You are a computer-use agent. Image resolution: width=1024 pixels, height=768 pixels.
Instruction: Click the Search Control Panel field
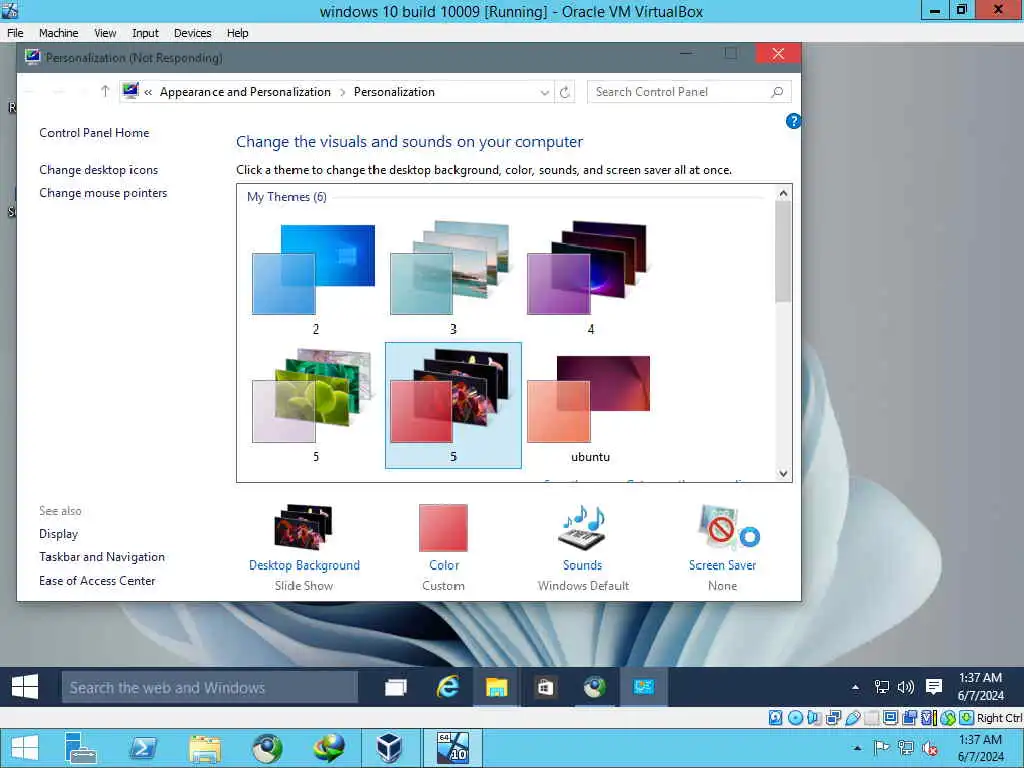coord(689,92)
